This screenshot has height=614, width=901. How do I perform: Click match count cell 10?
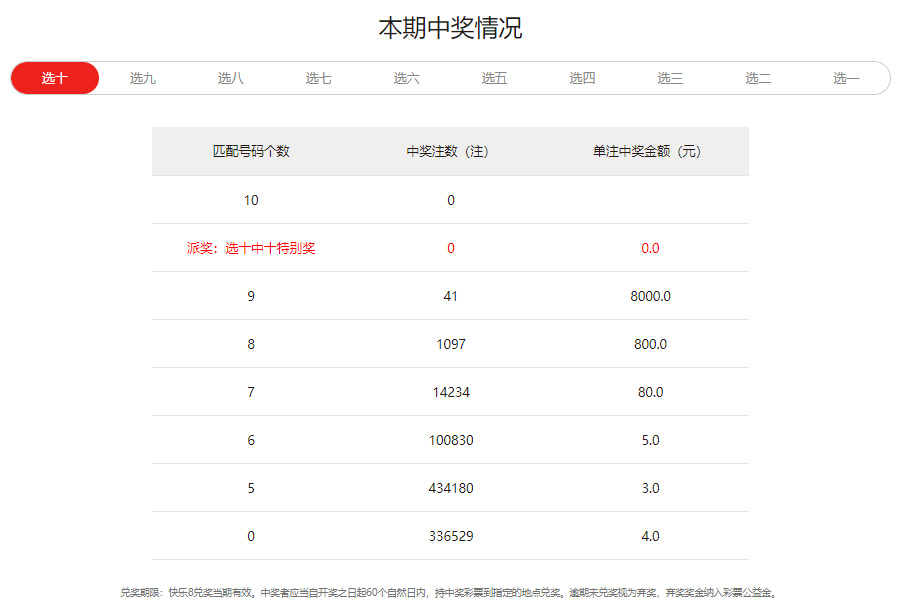251,200
